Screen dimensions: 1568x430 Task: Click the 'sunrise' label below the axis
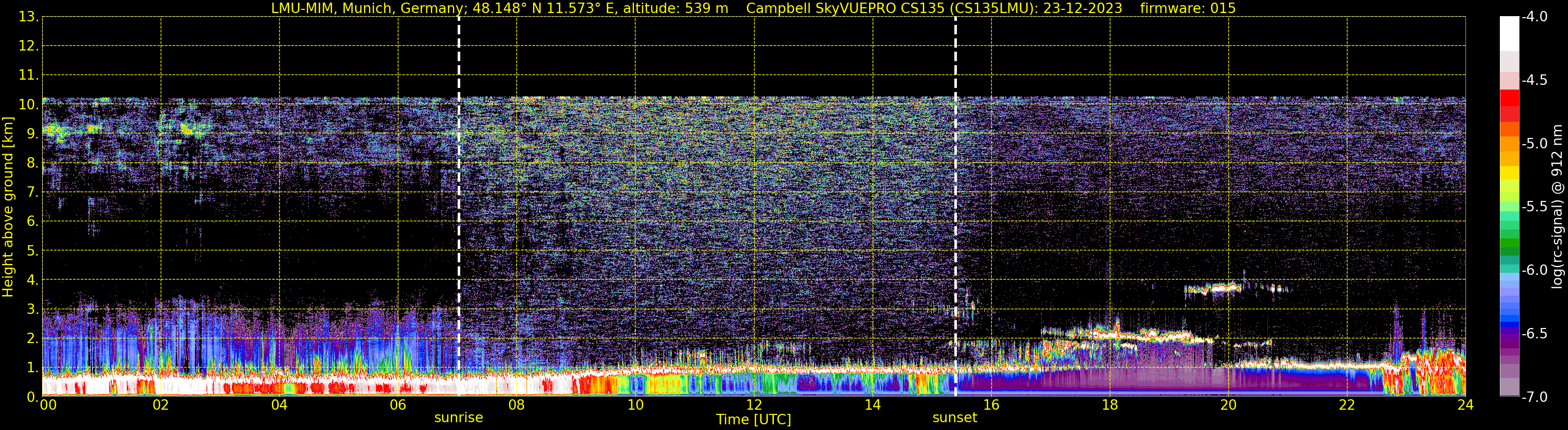click(x=458, y=418)
